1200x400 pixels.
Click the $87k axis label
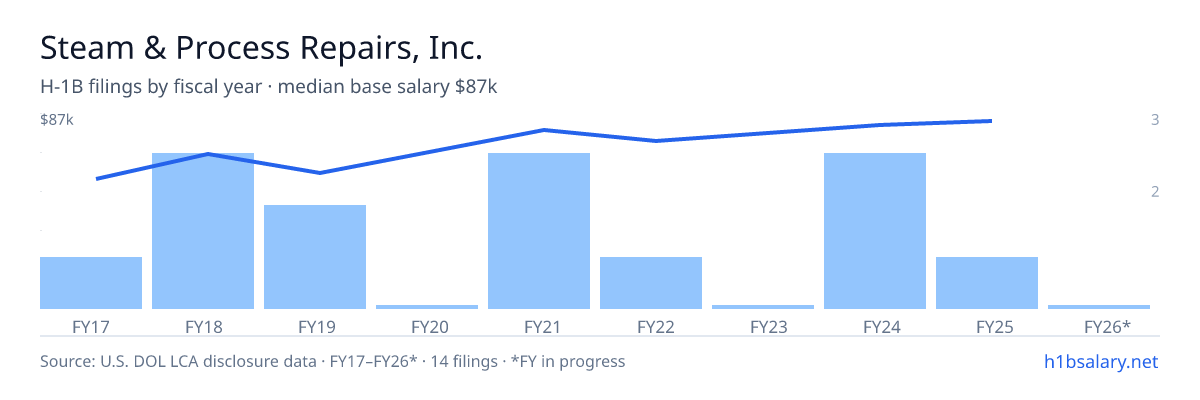[57, 120]
